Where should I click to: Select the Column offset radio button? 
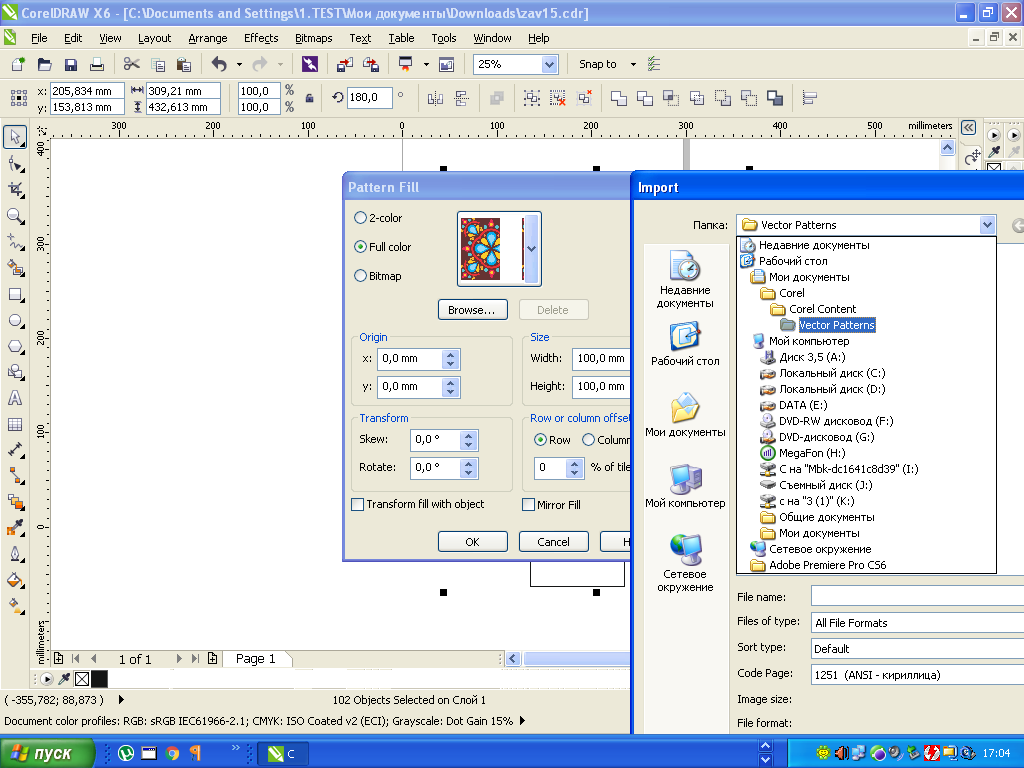(588, 440)
